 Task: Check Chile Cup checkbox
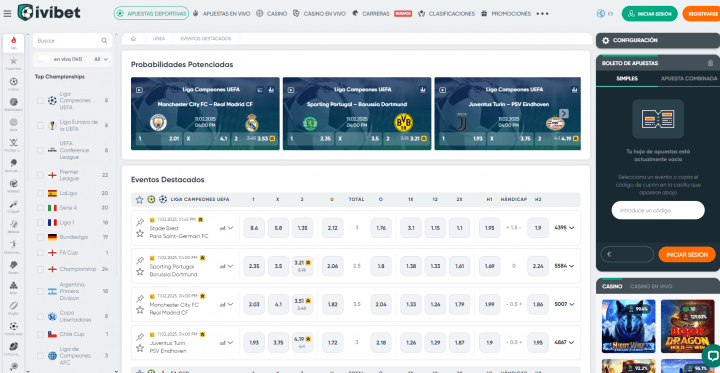40,334
